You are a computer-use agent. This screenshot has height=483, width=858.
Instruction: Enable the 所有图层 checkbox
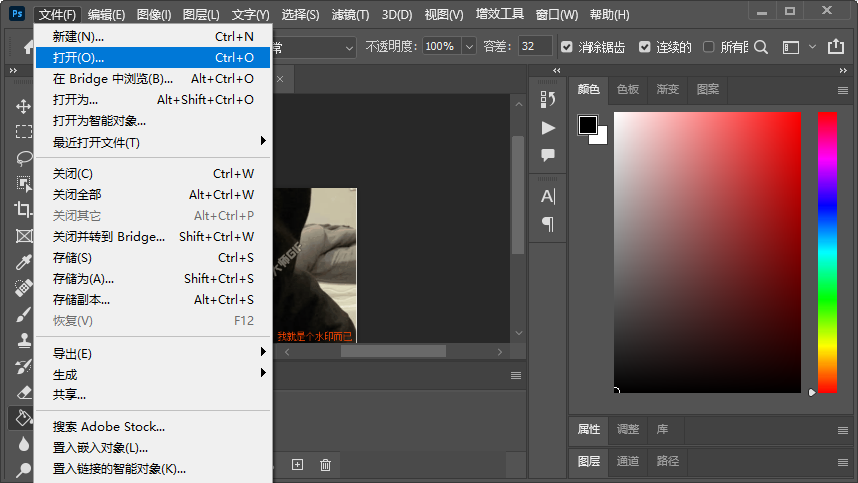[x=709, y=47]
